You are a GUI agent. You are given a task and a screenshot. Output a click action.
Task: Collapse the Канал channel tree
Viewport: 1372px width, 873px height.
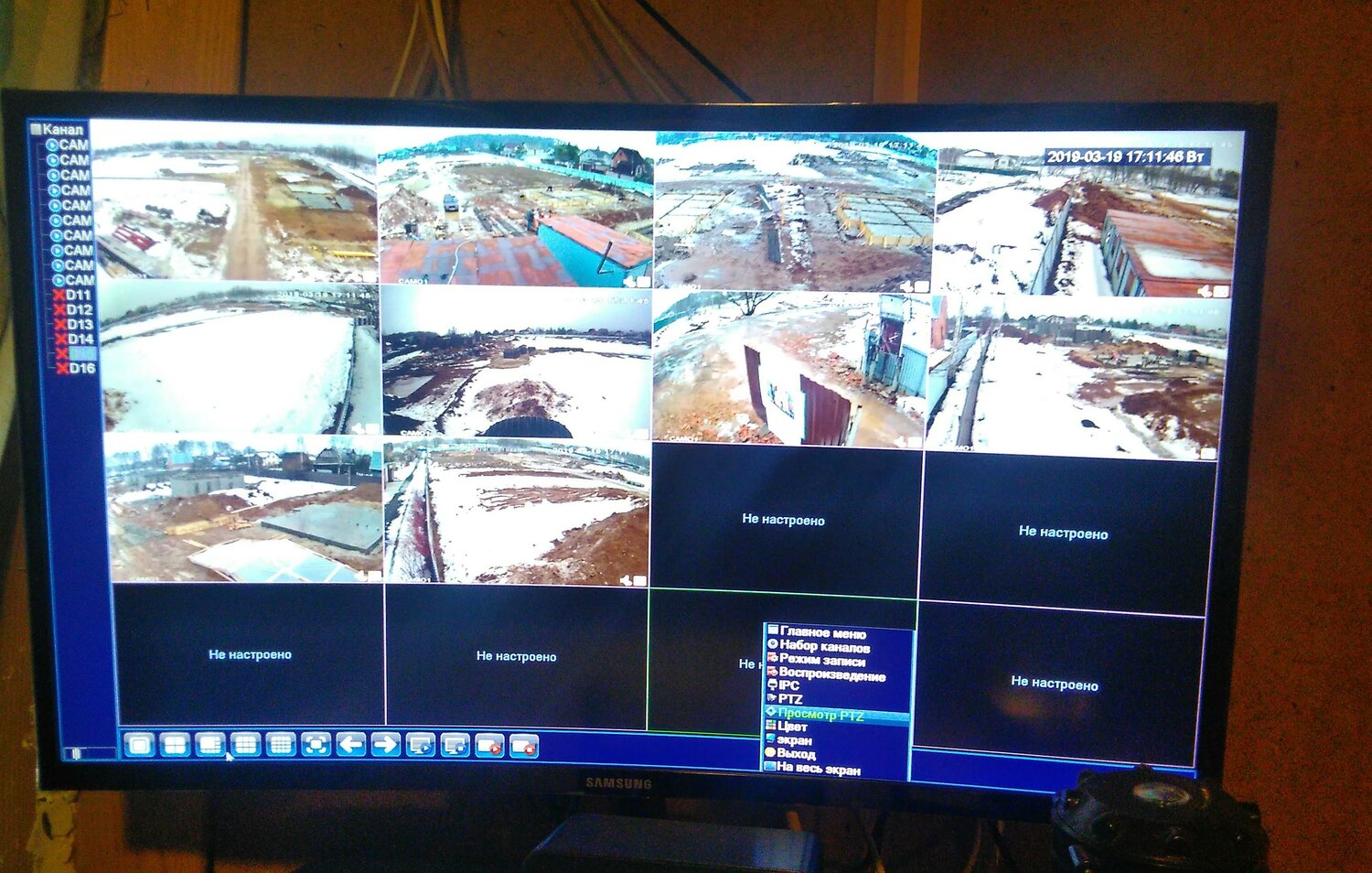point(37,129)
